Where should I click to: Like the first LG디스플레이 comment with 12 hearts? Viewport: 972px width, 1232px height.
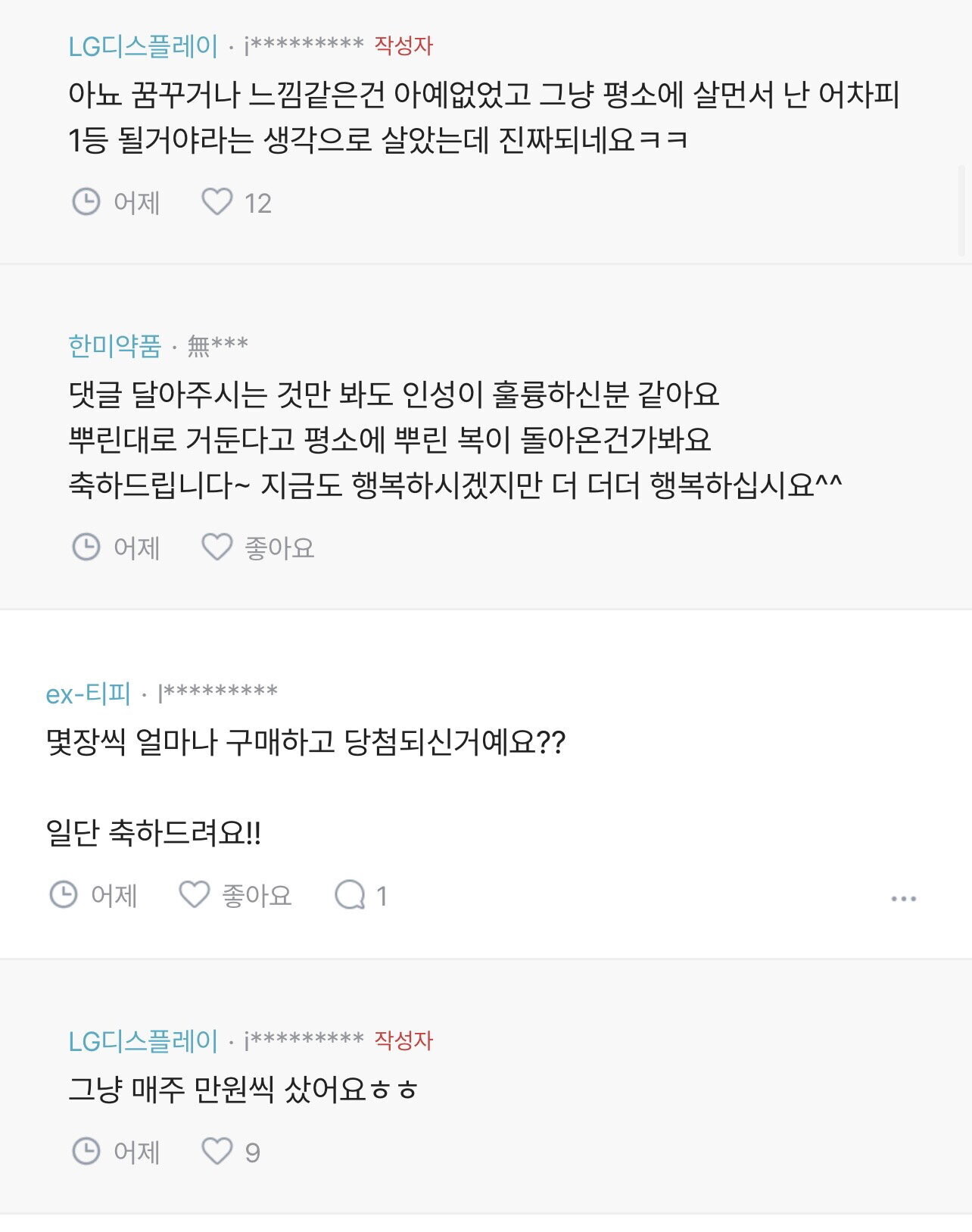tap(217, 202)
